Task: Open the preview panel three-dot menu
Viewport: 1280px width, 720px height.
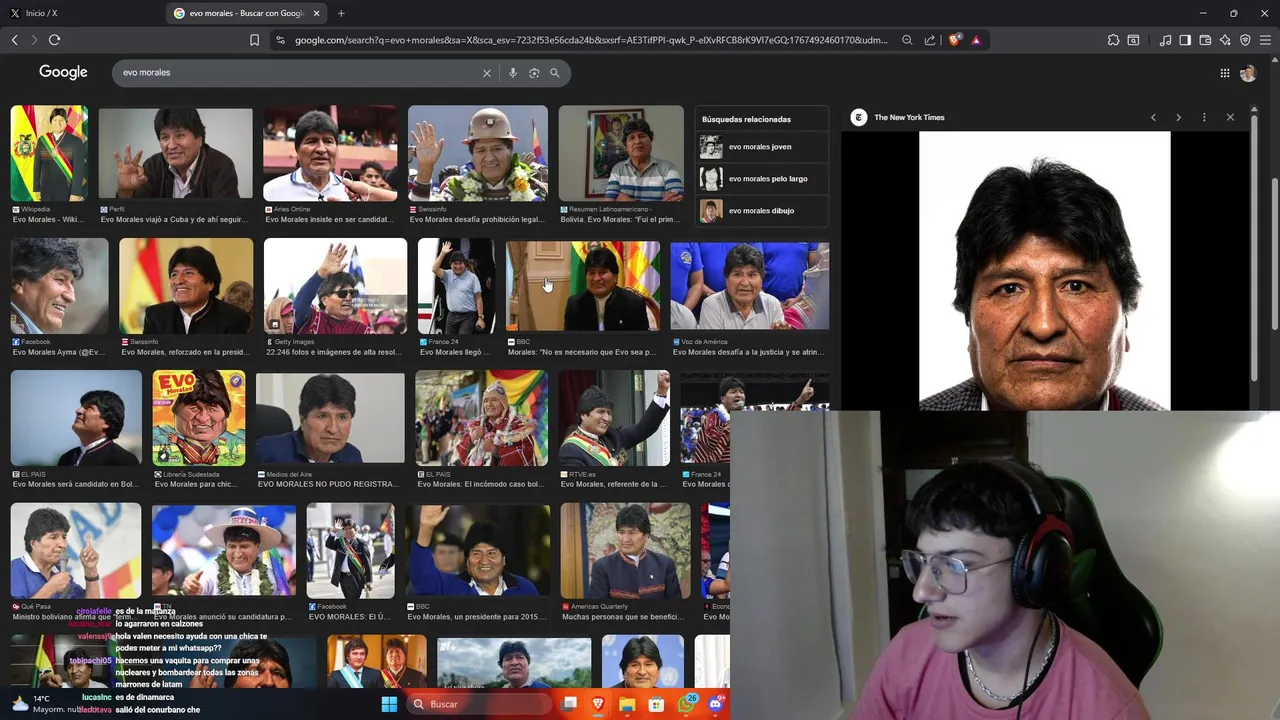Action: tap(1204, 117)
